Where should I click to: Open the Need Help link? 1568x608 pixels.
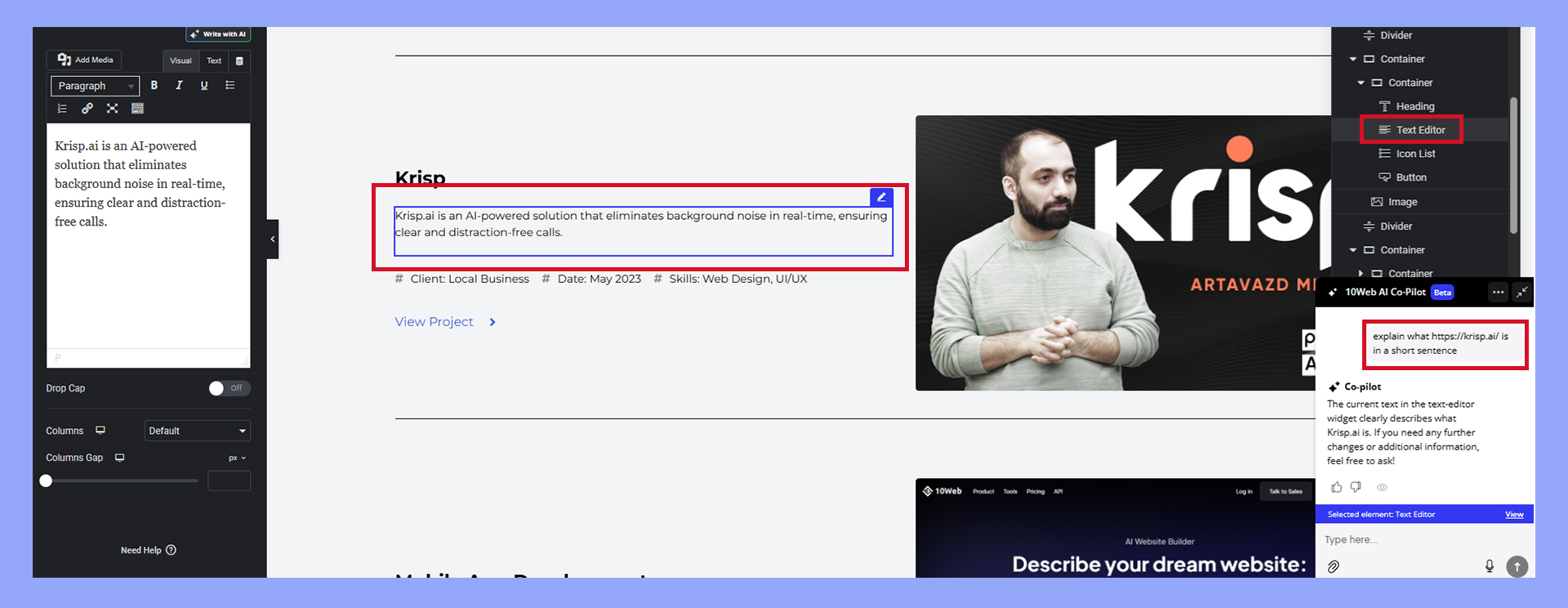click(x=149, y=550)
